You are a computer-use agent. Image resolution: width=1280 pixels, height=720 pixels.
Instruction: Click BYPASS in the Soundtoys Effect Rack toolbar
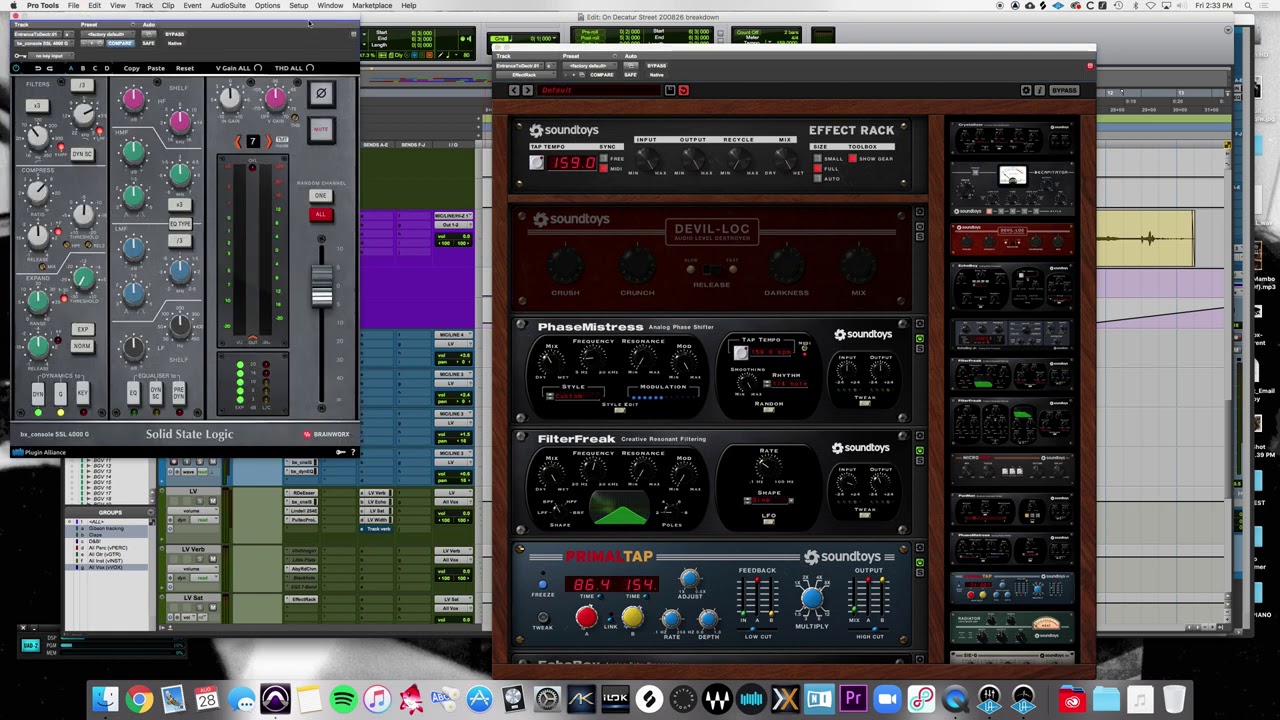(1064, 90)
